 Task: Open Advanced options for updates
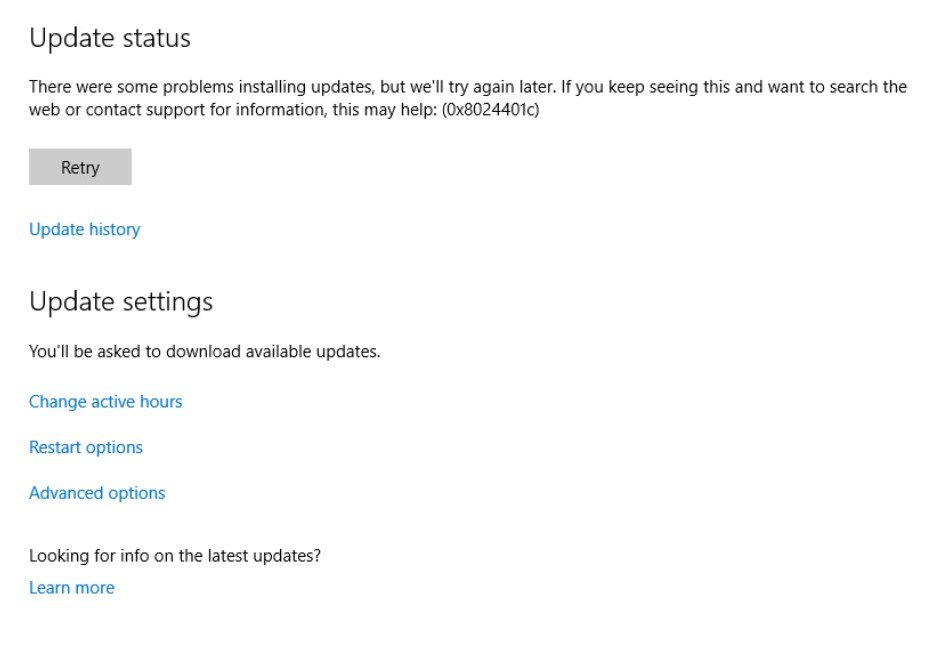(x=97, y=493)
